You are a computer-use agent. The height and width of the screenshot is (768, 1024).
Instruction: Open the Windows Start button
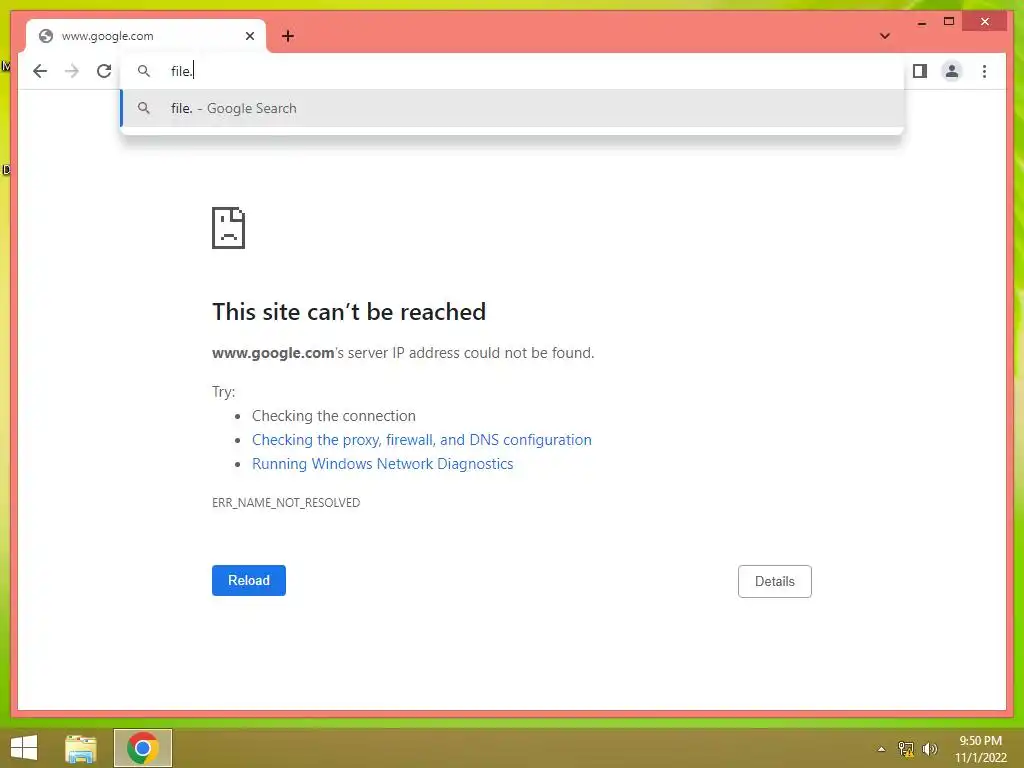click(x=24, y=748)
